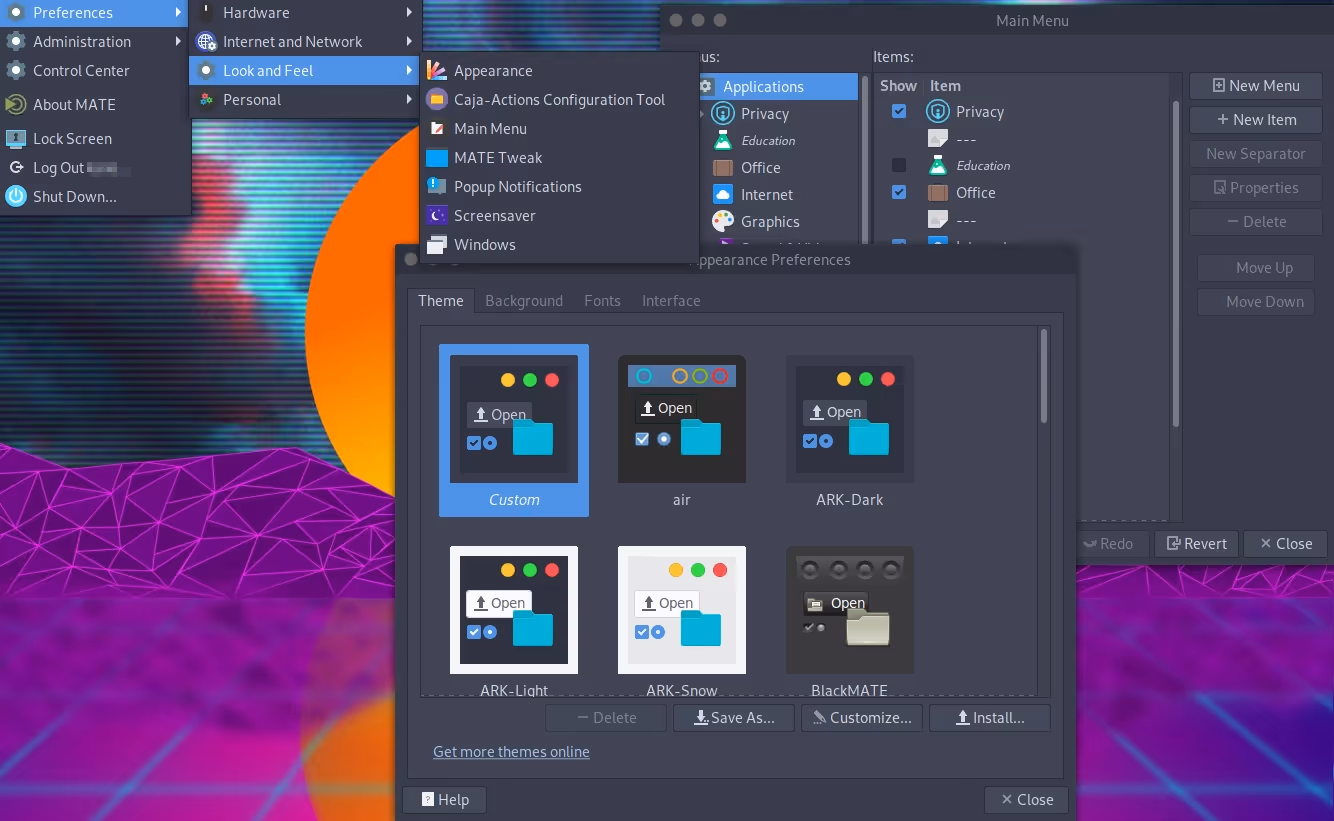Switch to the Fonts tab

pyautogui.click(x=602, y=301)
